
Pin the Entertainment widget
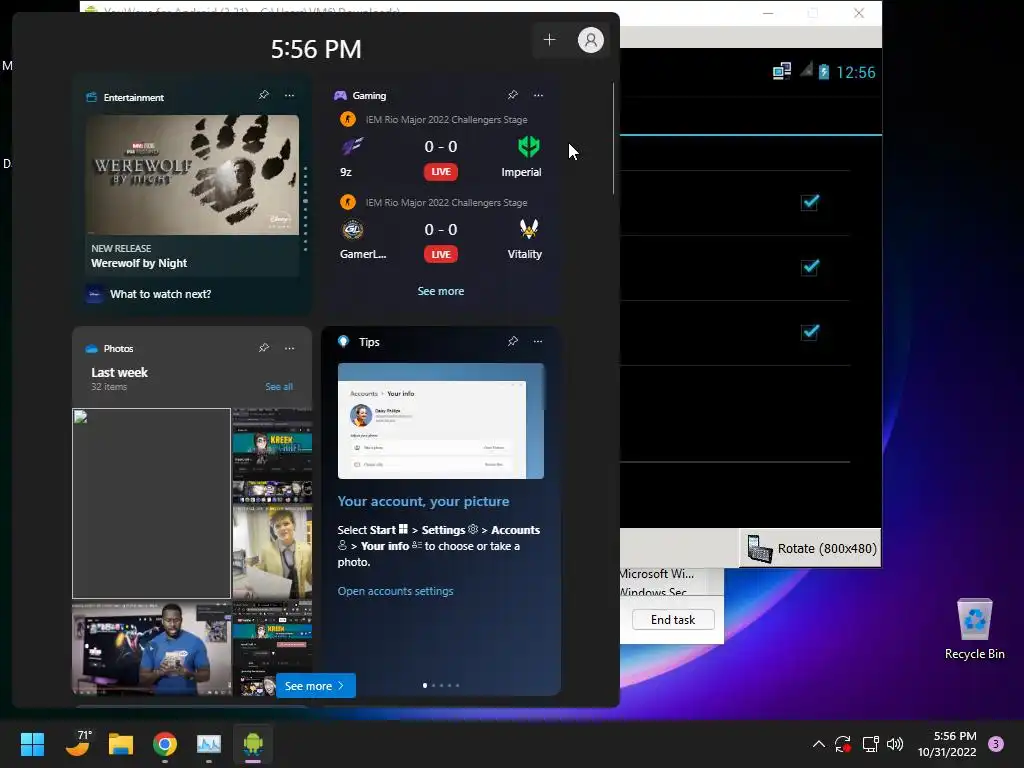[x=264, y=95]
